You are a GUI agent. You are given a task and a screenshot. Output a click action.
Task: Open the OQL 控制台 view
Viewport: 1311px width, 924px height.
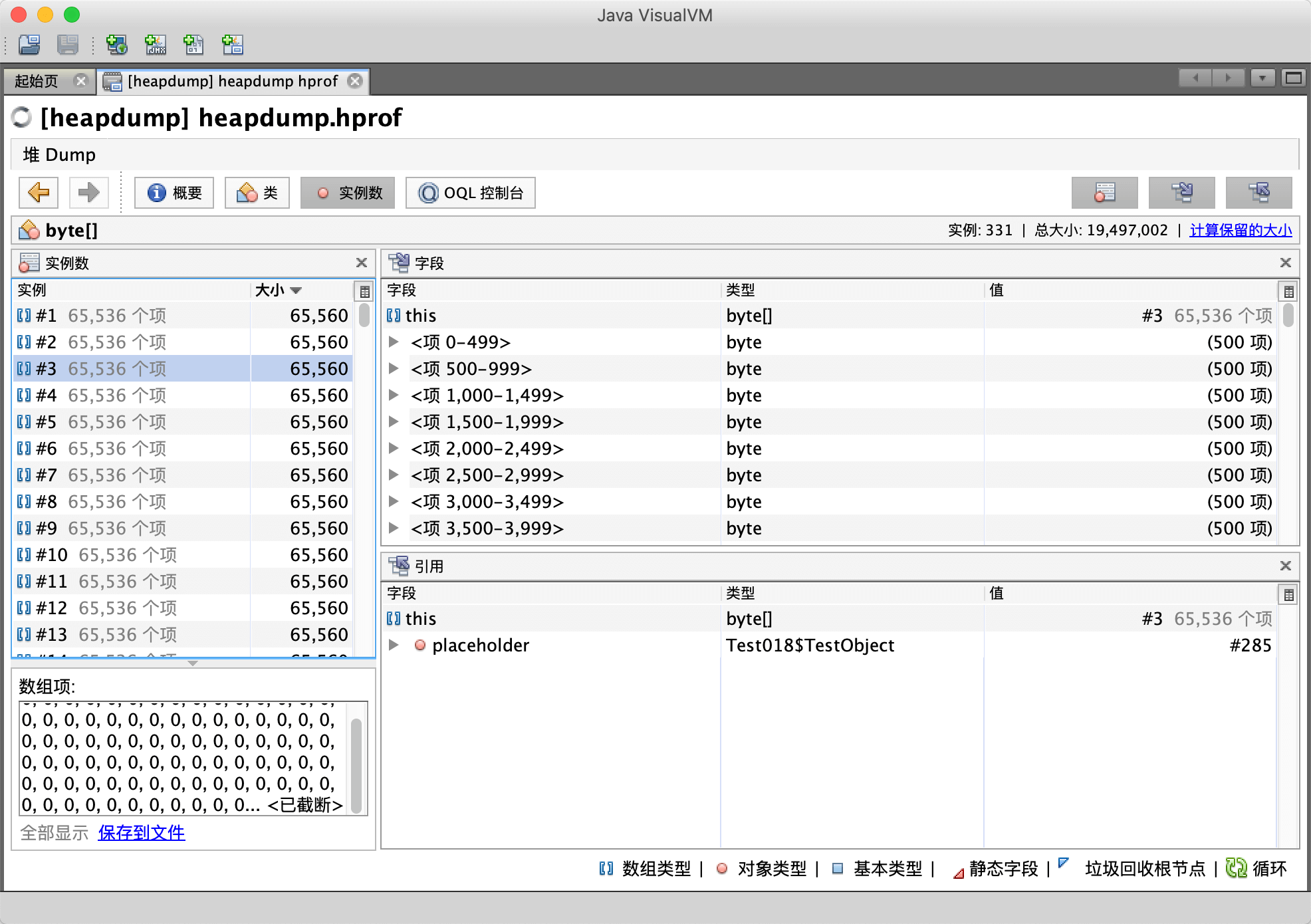click(471, 193)
